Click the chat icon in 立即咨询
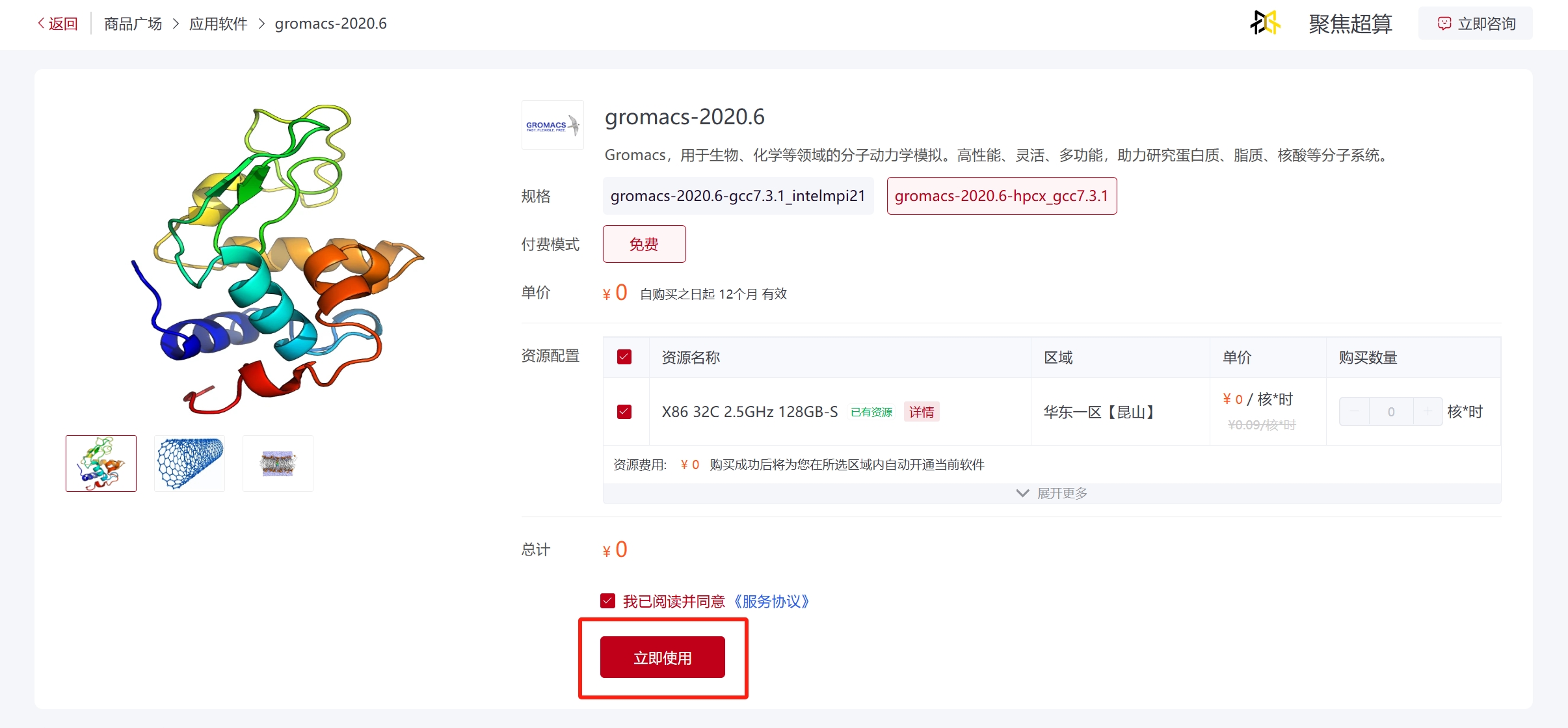The image size is (1568, 728). tap(1444, 24)
